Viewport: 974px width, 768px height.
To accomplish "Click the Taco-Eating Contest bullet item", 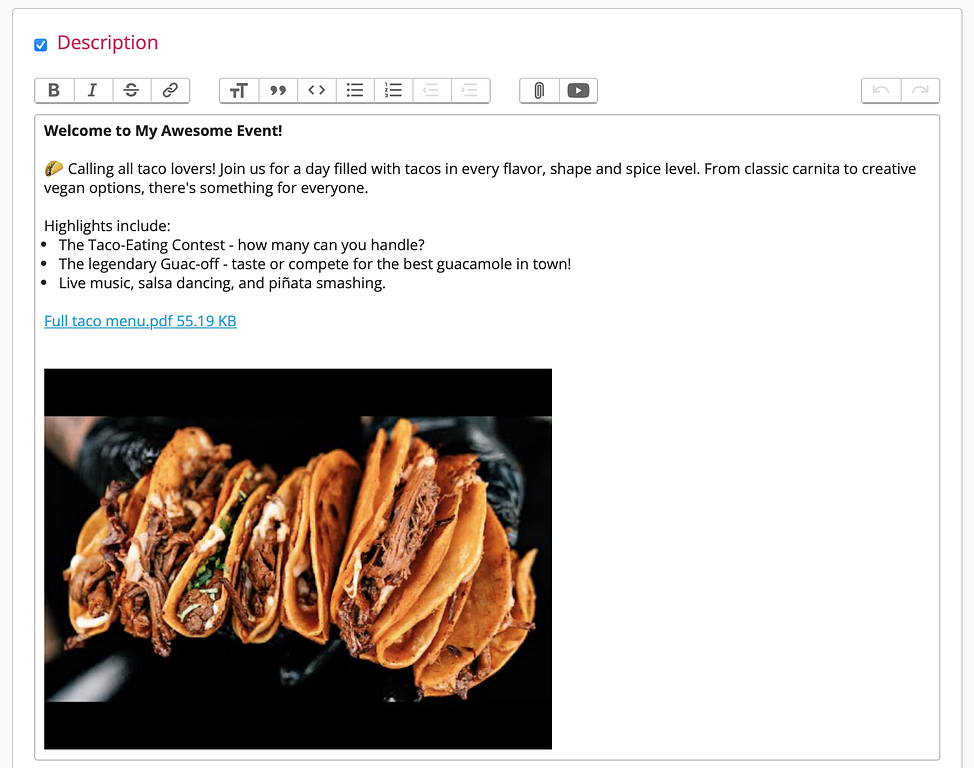I will 241,245.
